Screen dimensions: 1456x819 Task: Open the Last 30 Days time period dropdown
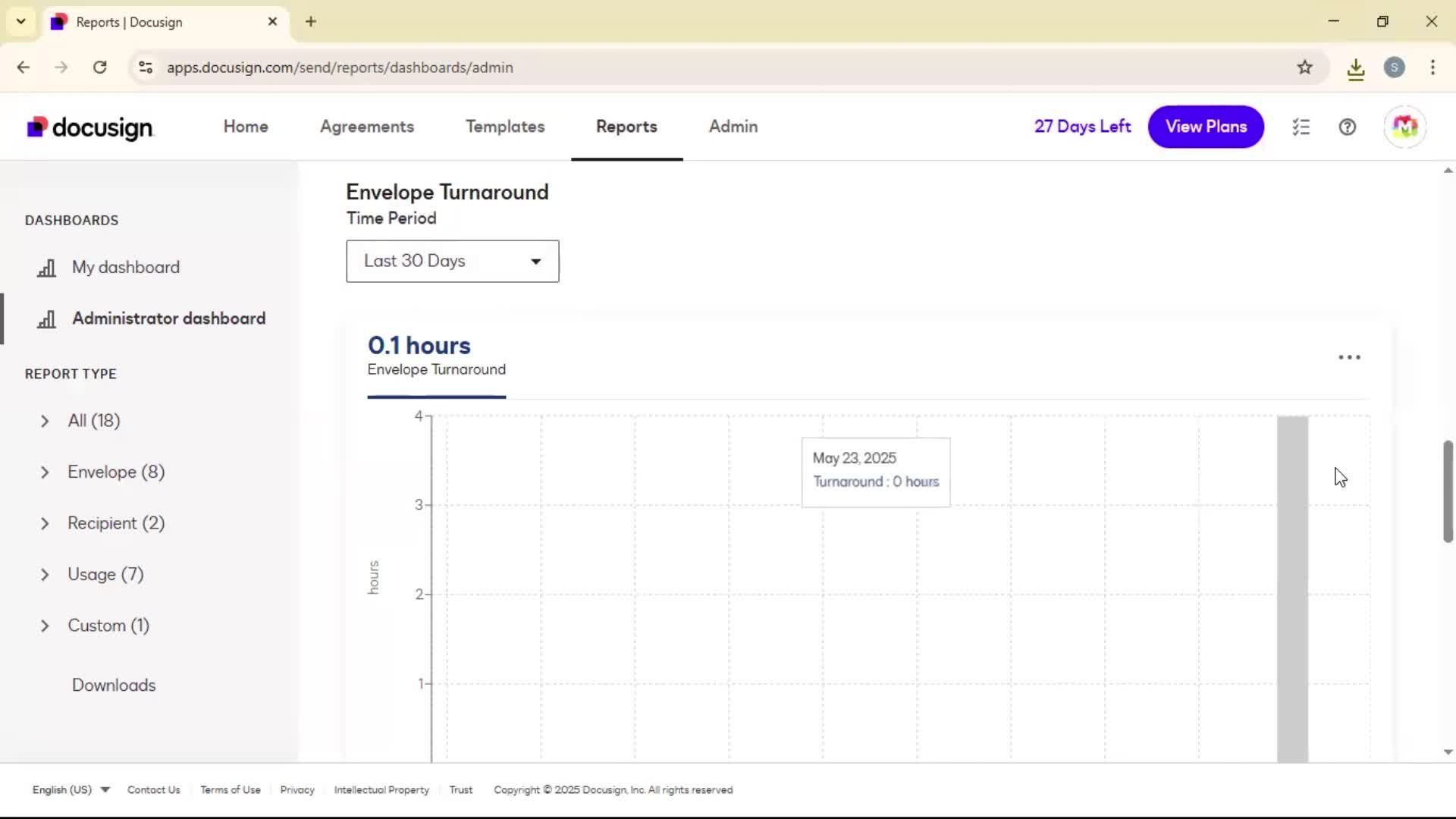pos(453,262)
